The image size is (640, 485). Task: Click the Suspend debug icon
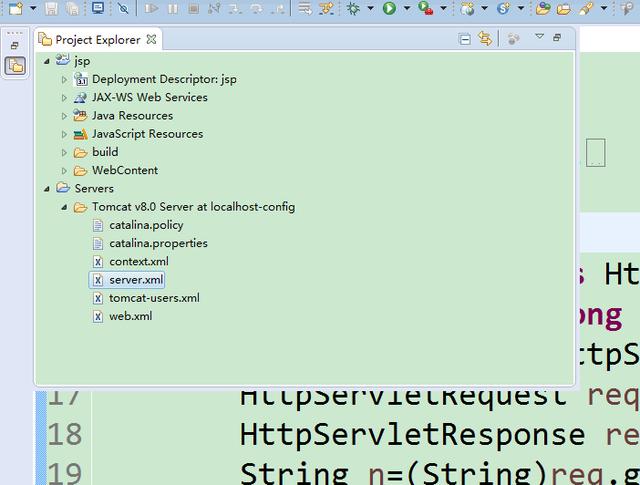[x=173, y=8]
